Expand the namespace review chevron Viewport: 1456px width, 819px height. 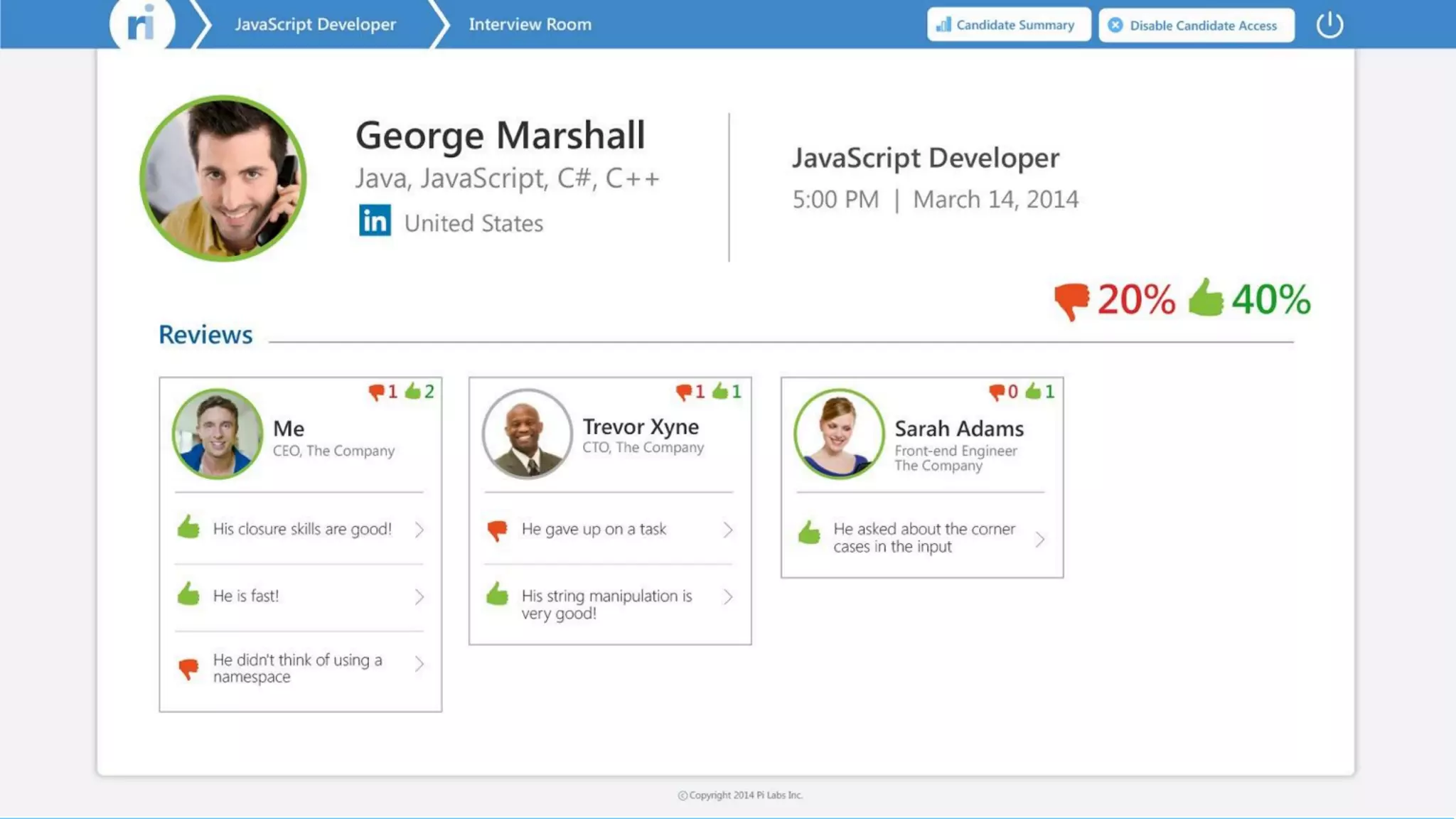(x=419, y=664)
